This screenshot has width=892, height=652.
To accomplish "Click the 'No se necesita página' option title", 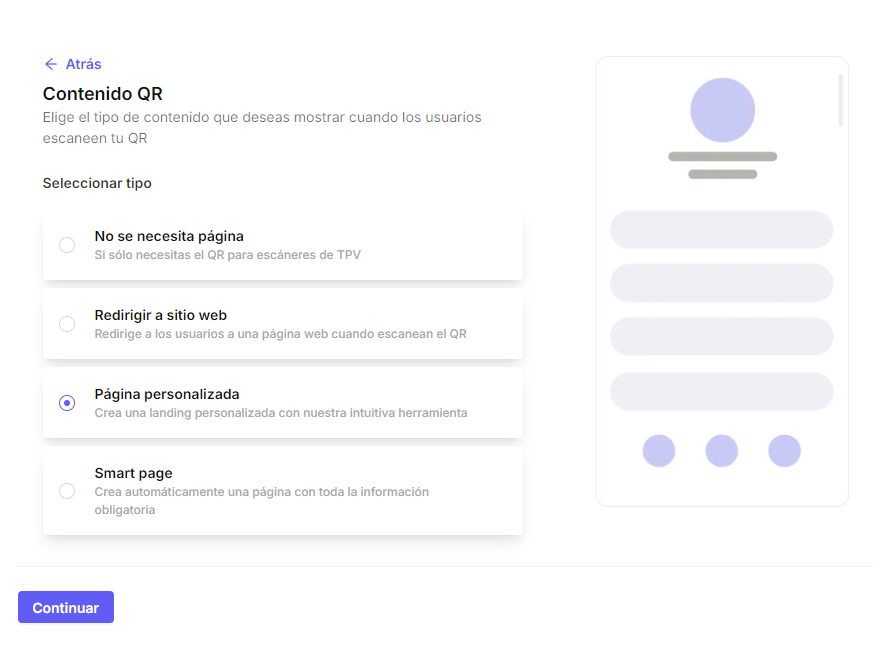I will (x=169, y=236).
